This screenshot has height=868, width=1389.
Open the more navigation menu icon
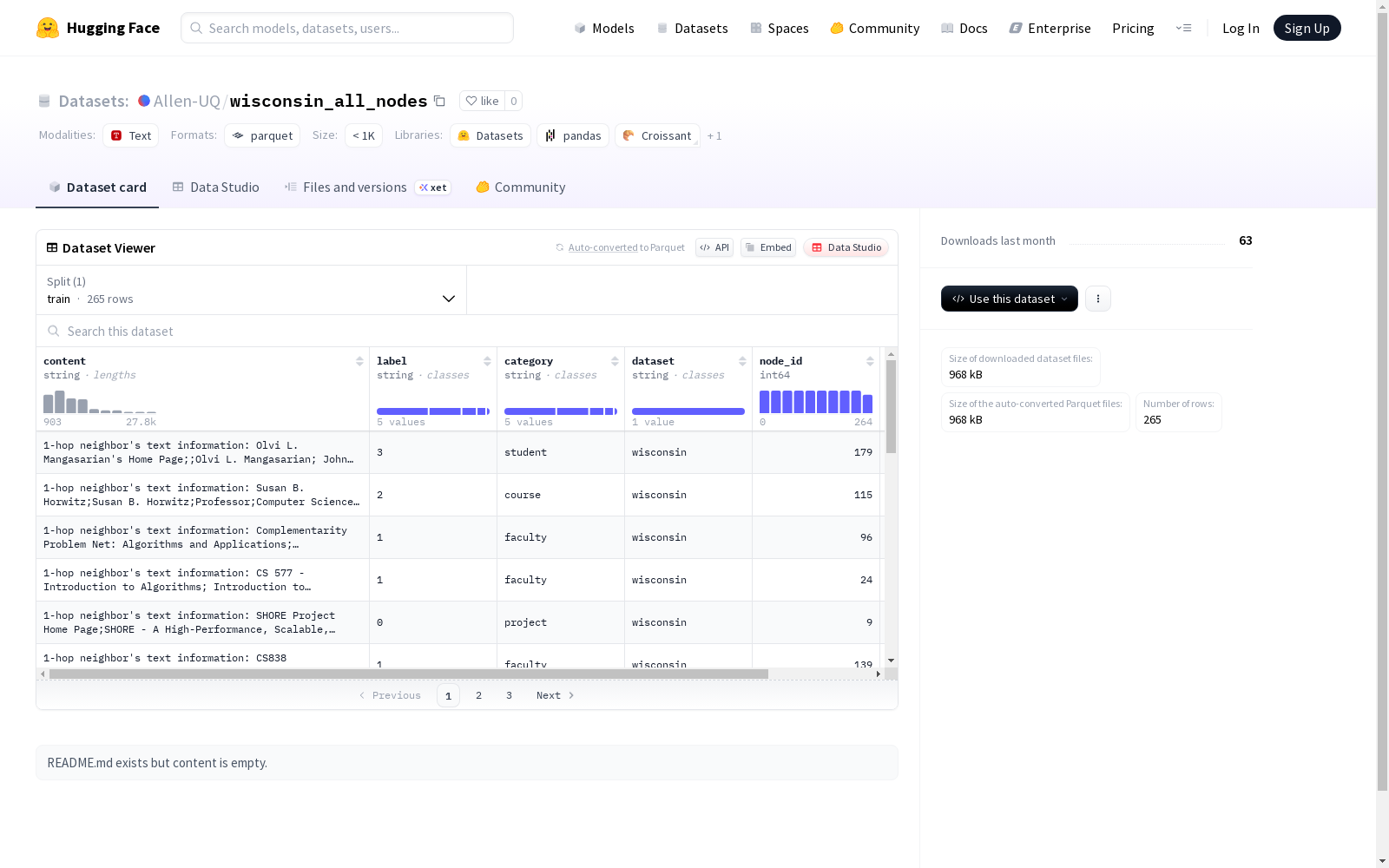coord(1183,28)
